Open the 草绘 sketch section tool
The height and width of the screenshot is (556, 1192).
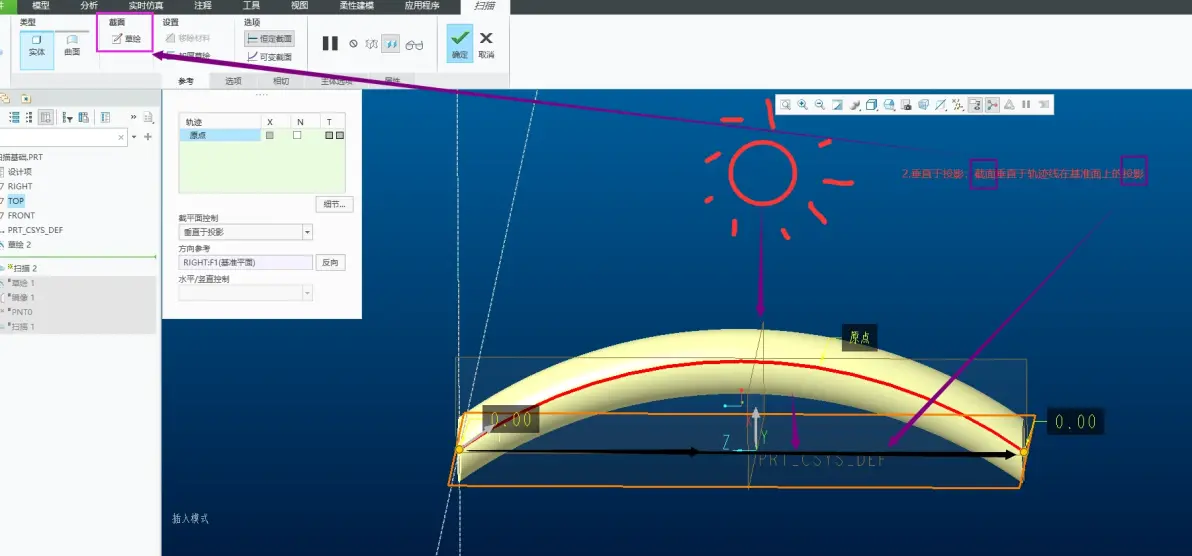coord(126,38)
